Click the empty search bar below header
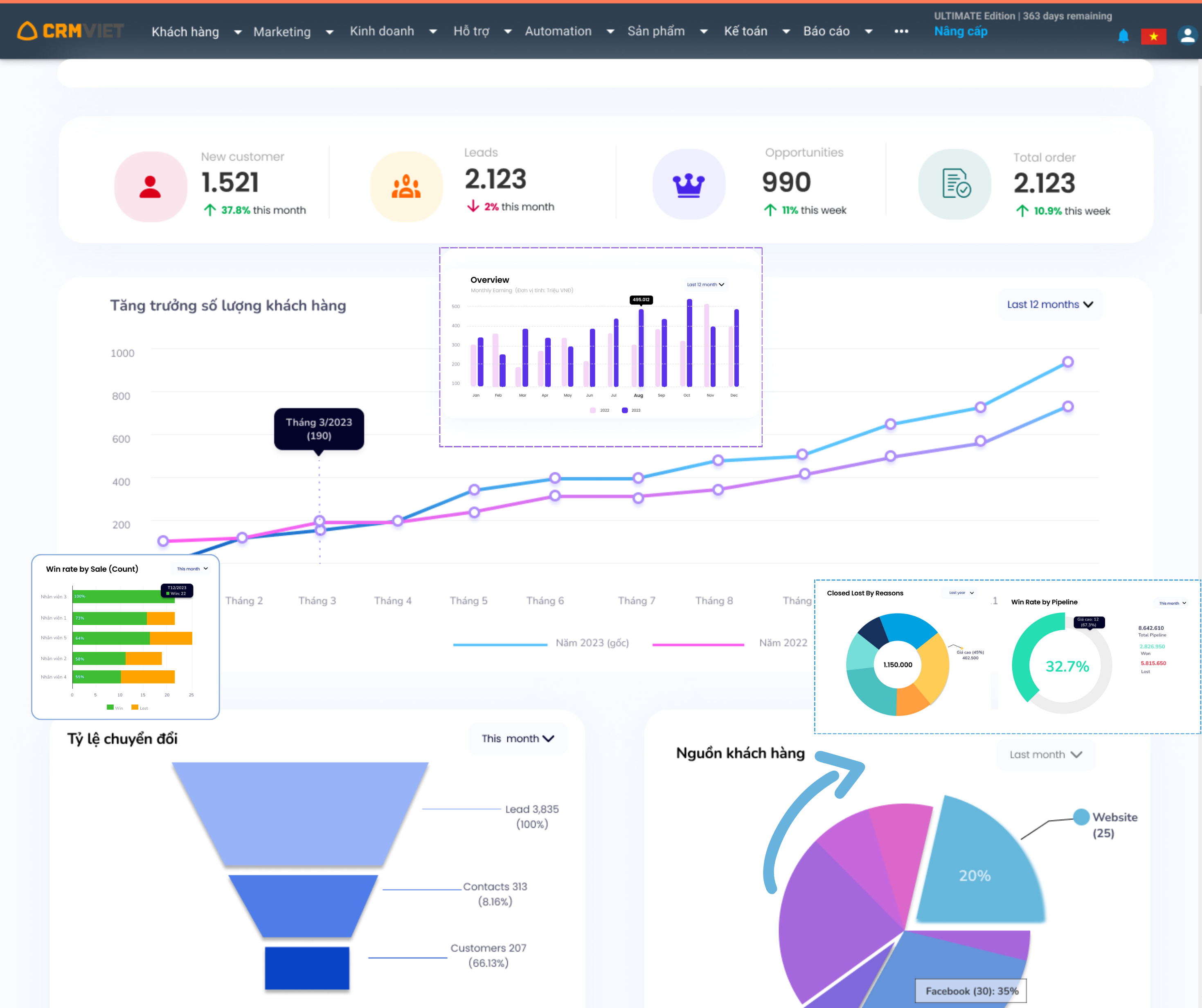Image resolution: width=1202 pixels, height=1008 pixels. pos(605,73)
